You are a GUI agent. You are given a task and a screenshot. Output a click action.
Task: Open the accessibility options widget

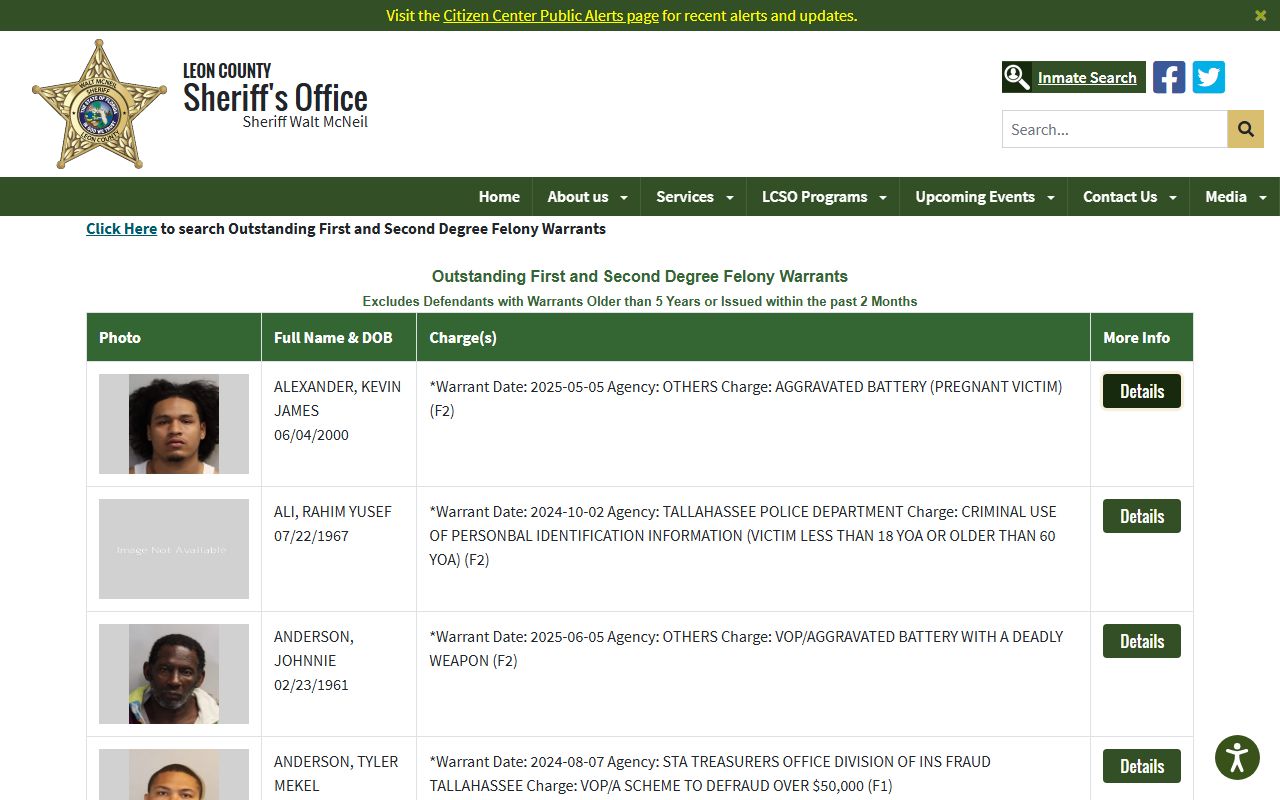pyautogui.click(x=1237, y=757)
